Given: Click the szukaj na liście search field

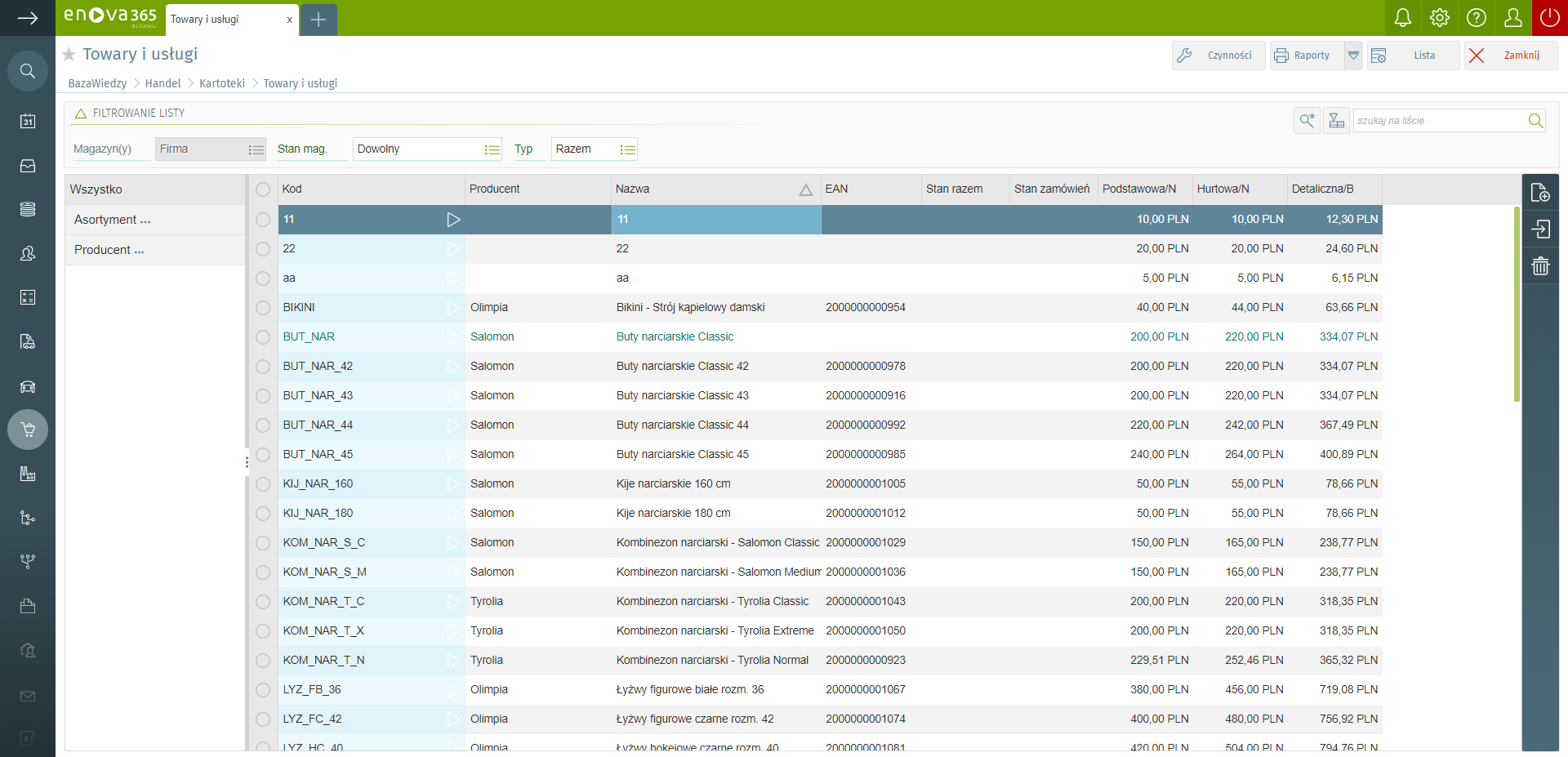Looking at the screenshot, I should [x=1437, y=121].
